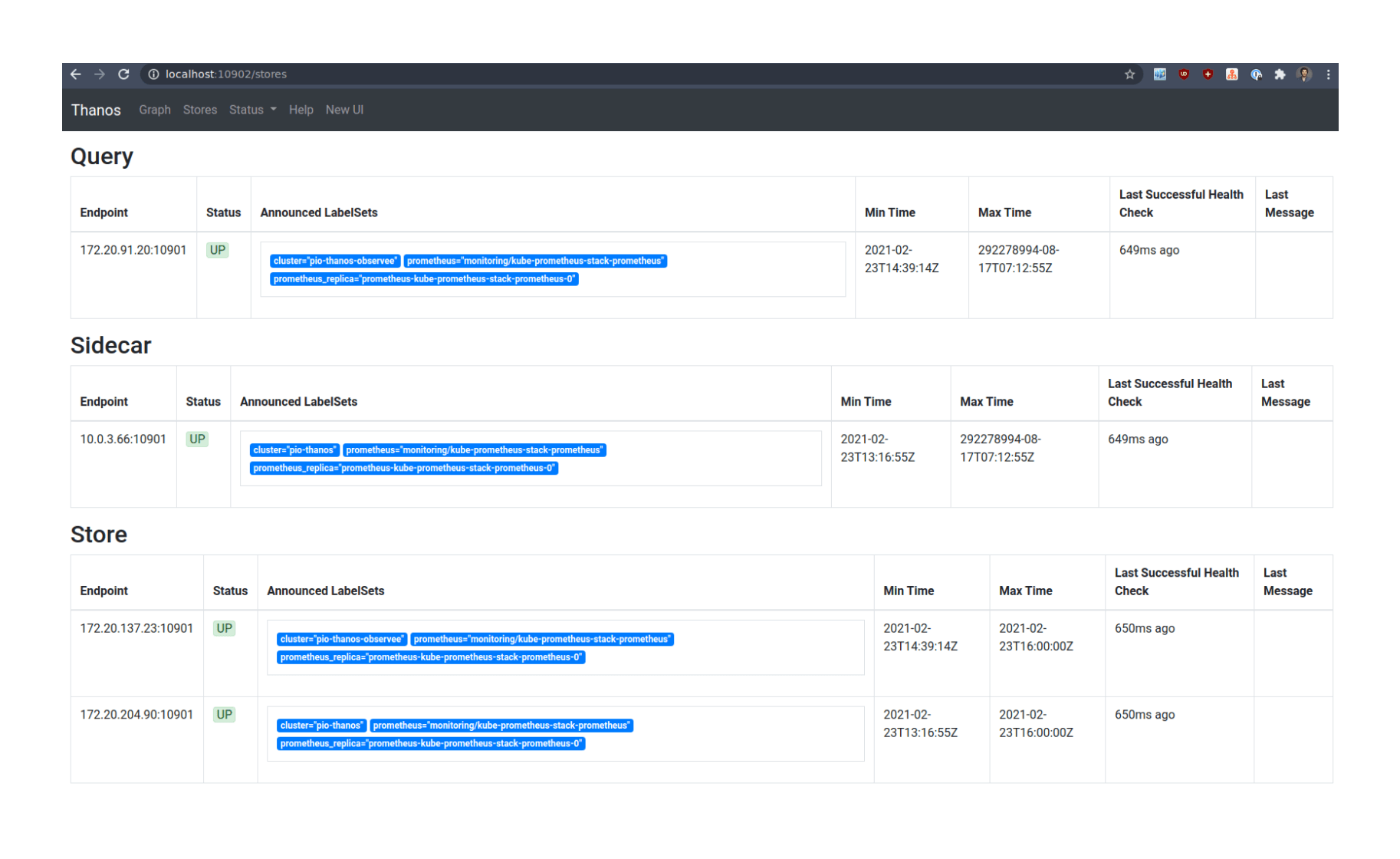Open the blue image-tiles extension icon
This screenshot has height=859, width=1400.
[1160, 74]
